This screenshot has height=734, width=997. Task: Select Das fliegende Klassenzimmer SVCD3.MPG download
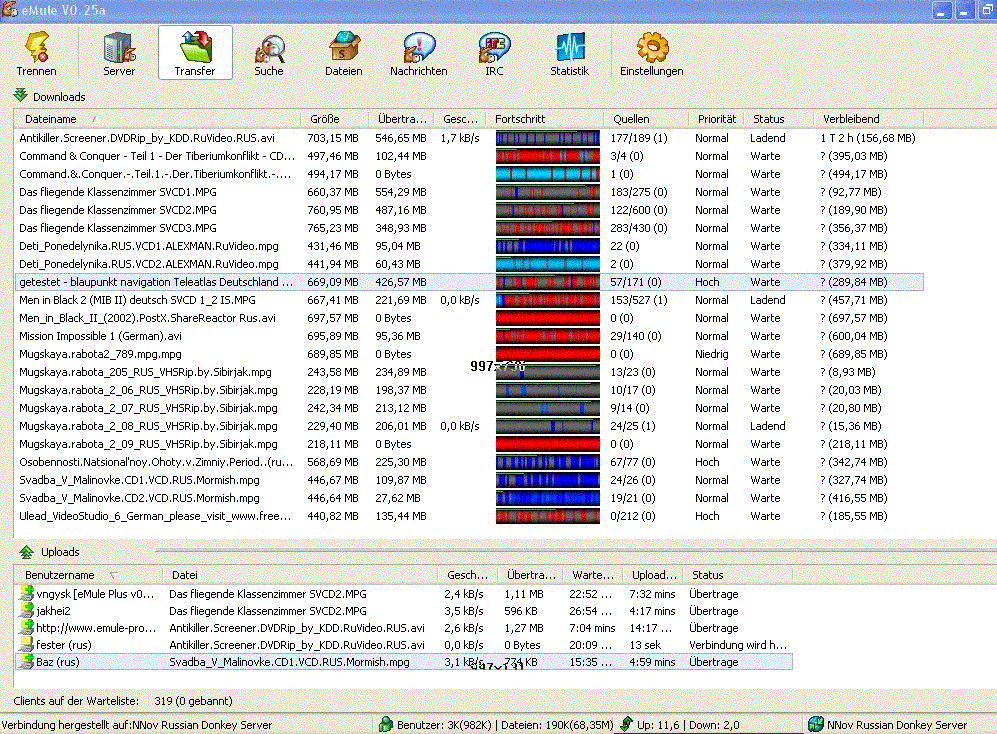tap(469, 228)
